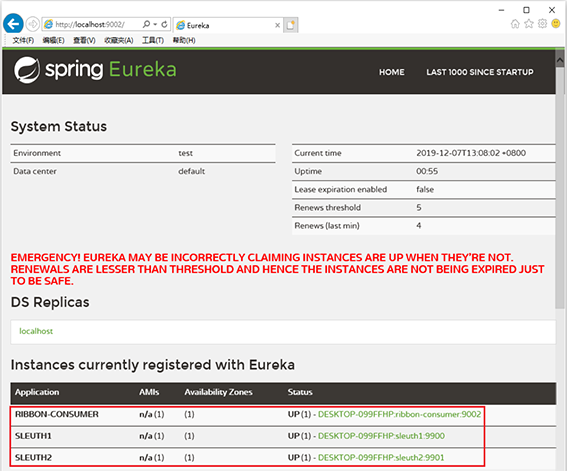Viewport: 567px width, 471px height.
Task: Click the page's vertical scrollbar thumb
Action: tap(560, 188)
